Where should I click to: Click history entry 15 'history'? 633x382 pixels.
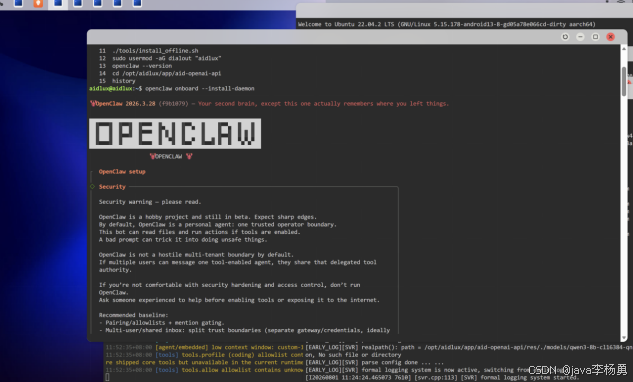pyautogui.click(x=124, y=81)
